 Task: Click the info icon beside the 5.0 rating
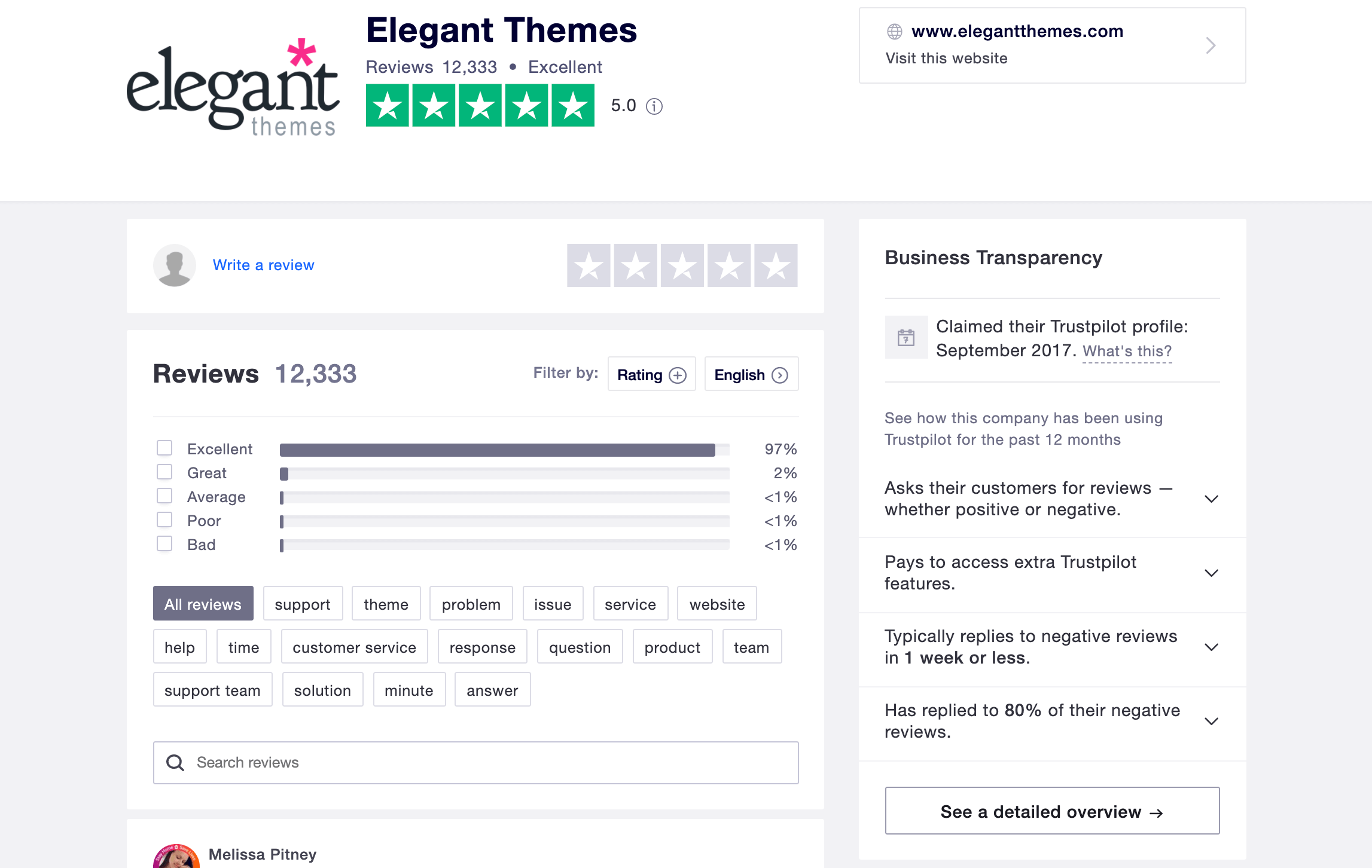(x=654, y=106)
